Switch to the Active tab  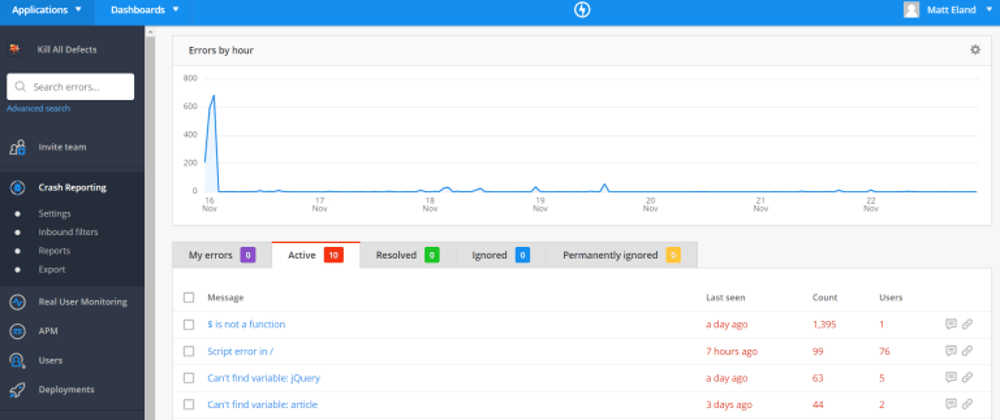pos(316,255)
